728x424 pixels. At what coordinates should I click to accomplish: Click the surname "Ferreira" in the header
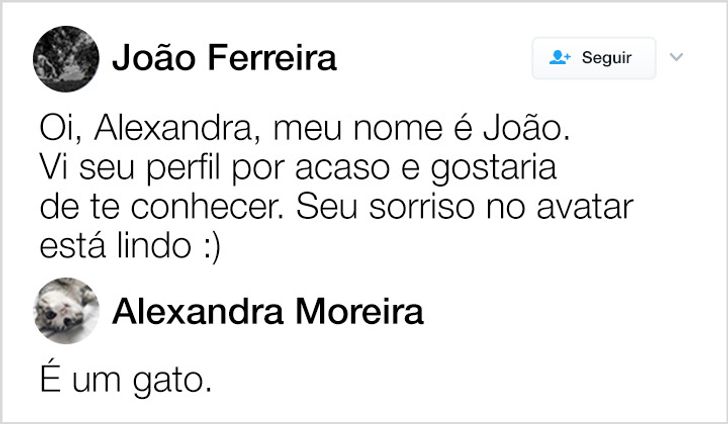point(272,58)
